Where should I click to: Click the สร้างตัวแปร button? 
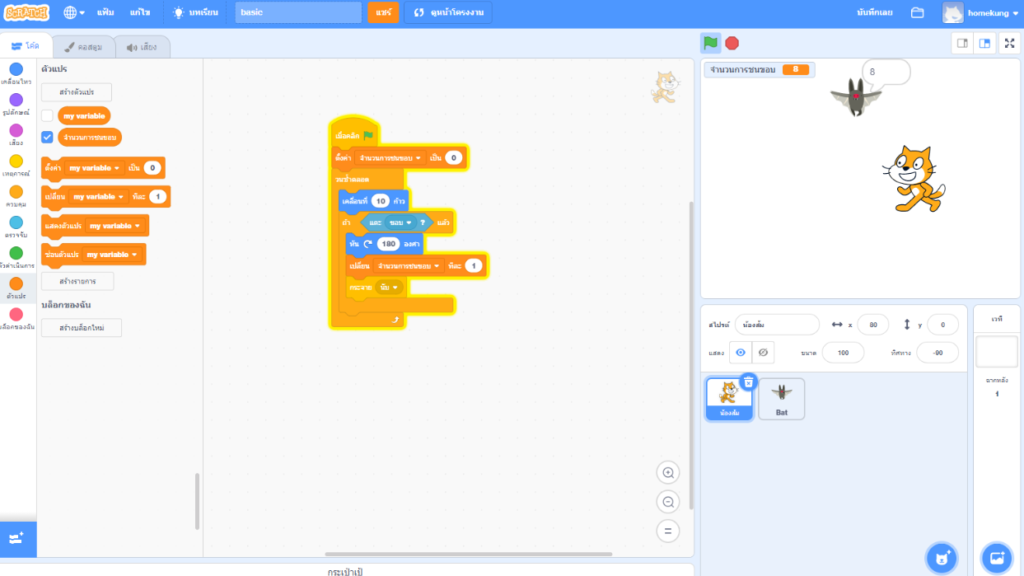(x=77, y=92)
